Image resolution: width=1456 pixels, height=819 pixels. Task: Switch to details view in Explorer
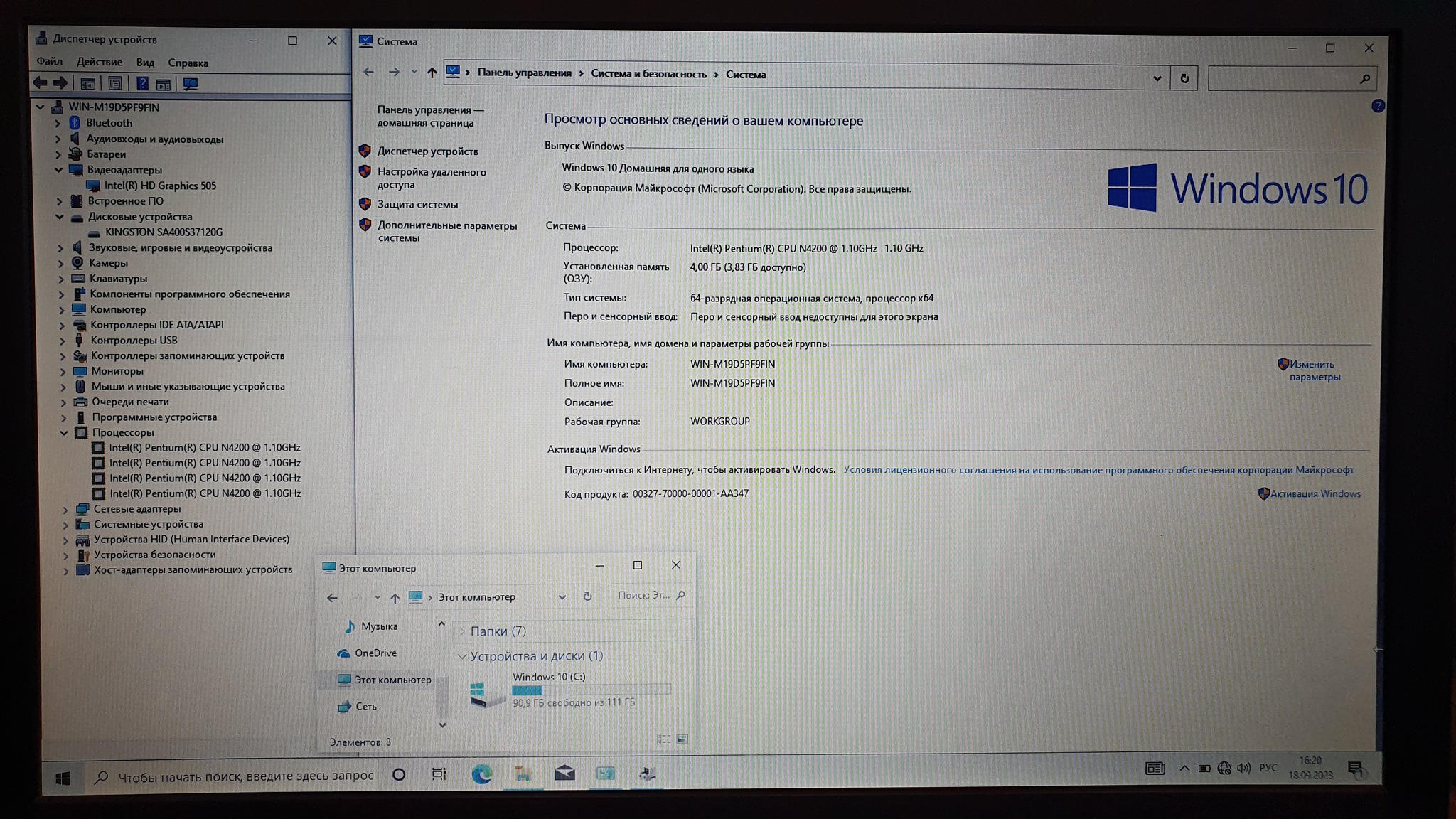[x=663, y=739]
